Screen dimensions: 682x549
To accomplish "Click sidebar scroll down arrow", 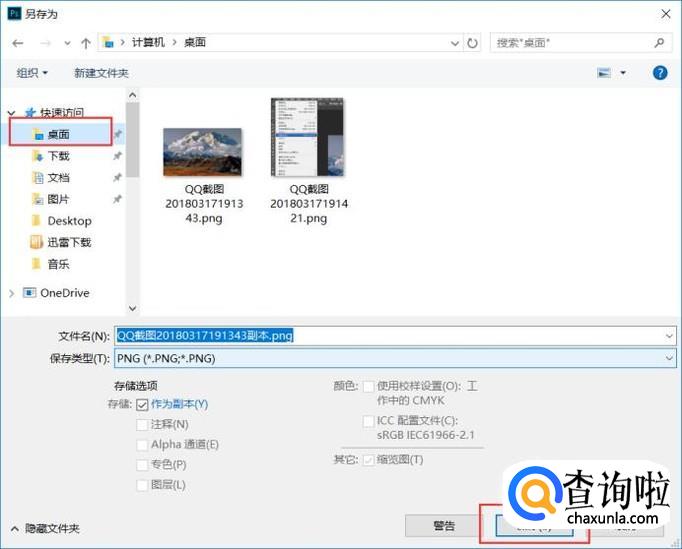I will [133, 308].
